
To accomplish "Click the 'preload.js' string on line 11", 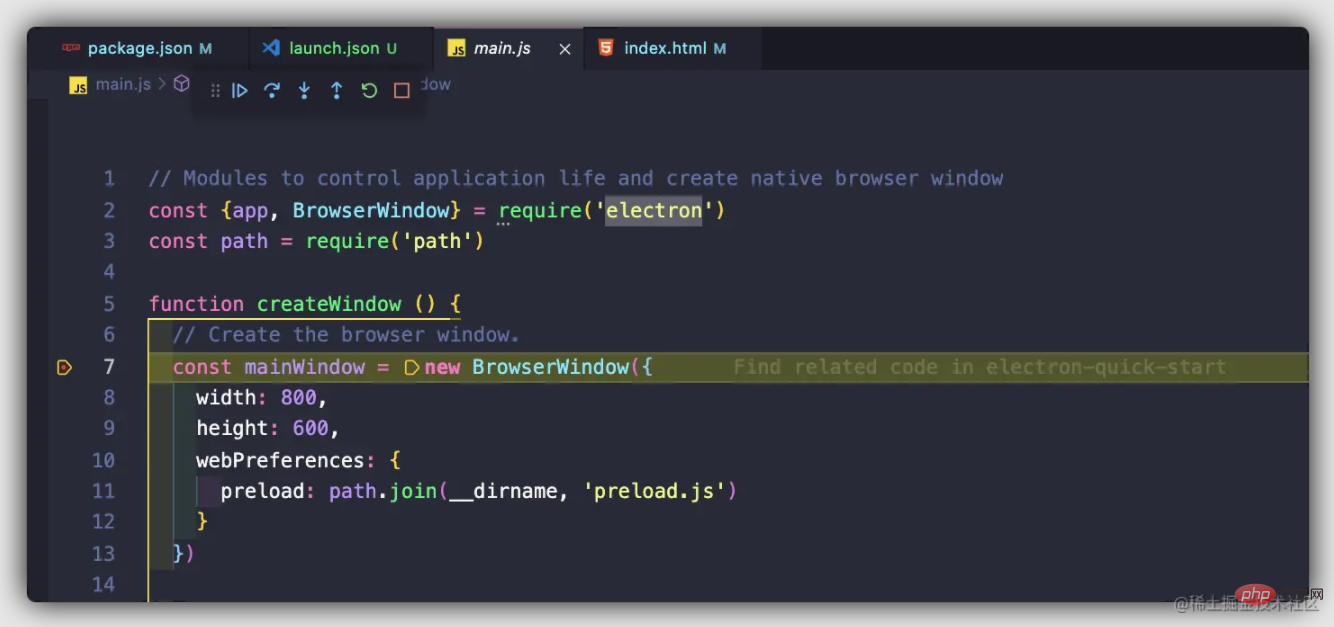I will point(655,492).
